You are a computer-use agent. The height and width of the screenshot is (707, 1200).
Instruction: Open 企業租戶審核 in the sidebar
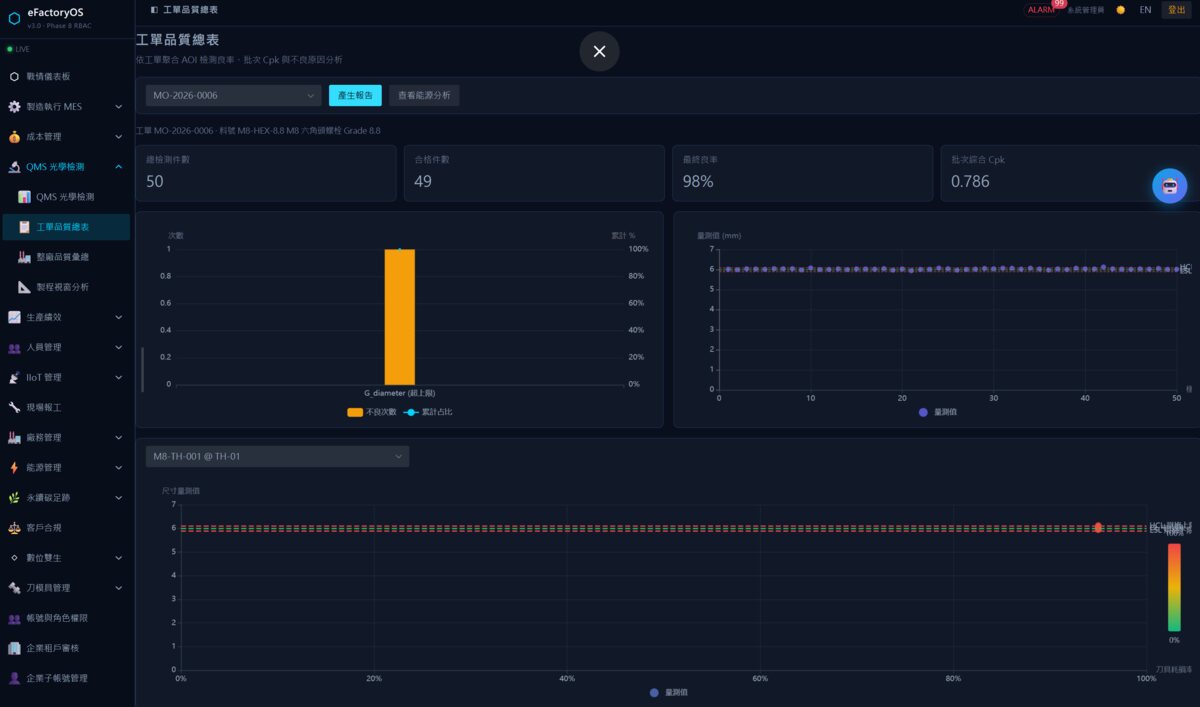(x=66, y=648)
